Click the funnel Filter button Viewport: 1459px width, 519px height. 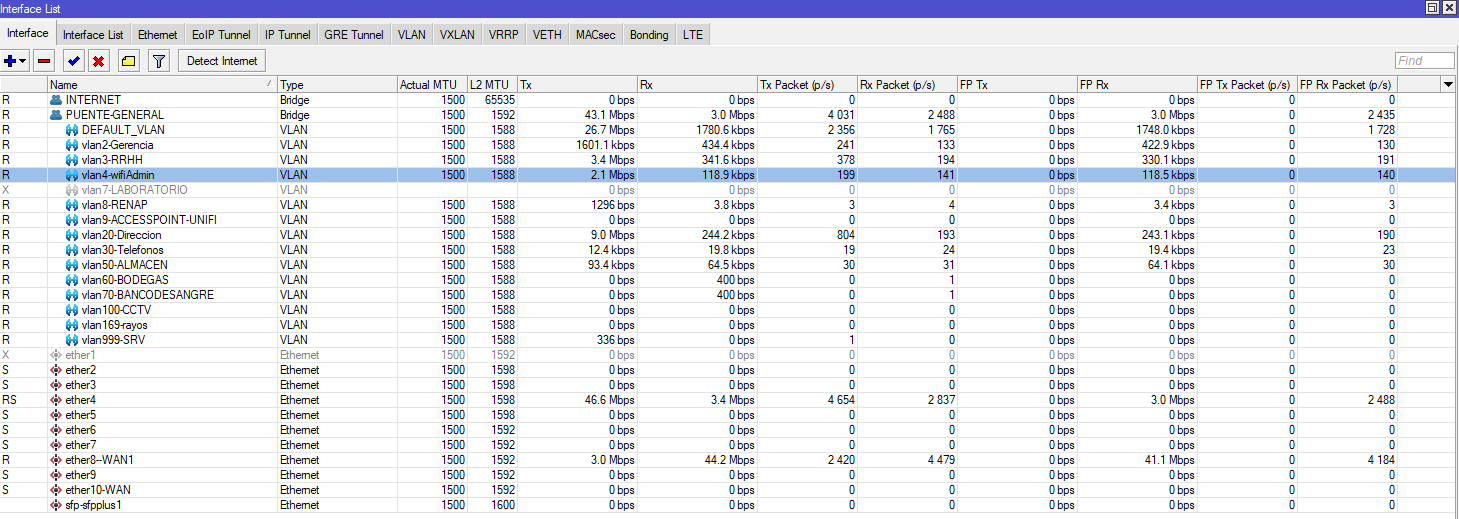(x=158, y=61)
